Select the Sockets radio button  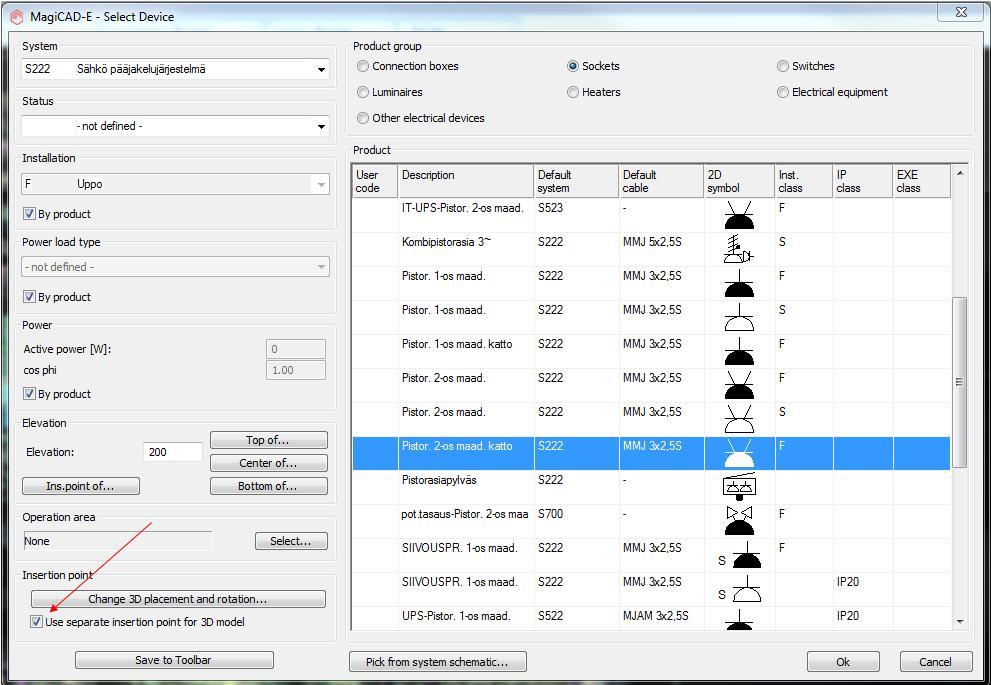pyautogui.click(x=573, y=66)
